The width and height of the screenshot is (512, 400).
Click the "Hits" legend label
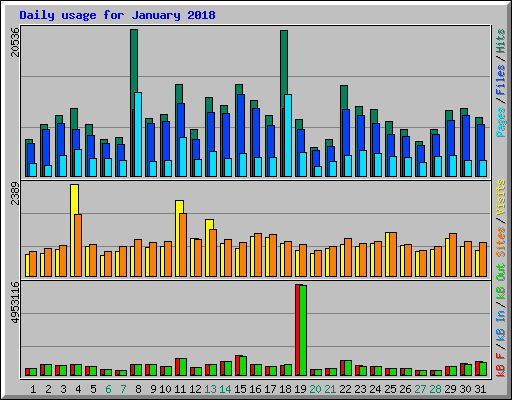[501, 41]
